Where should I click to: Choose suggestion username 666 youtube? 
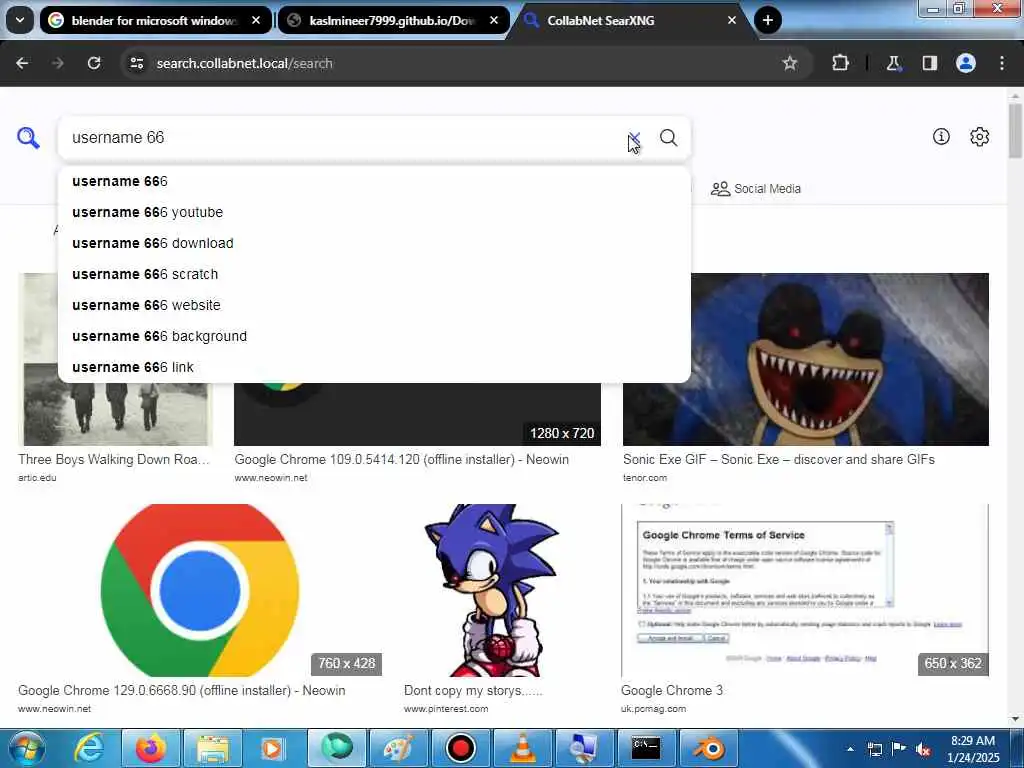coord(374,212)
